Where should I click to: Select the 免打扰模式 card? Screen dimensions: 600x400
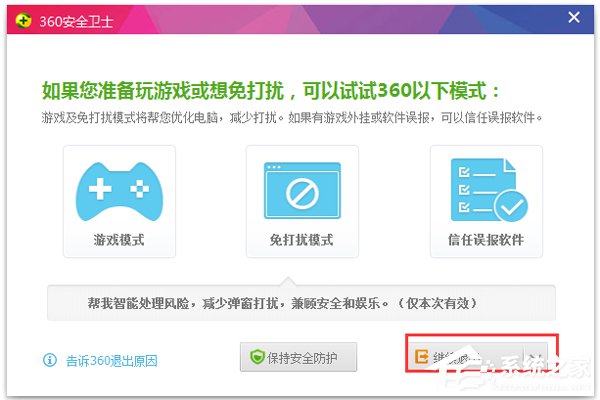pyautogui.click(x=302, y=201)
